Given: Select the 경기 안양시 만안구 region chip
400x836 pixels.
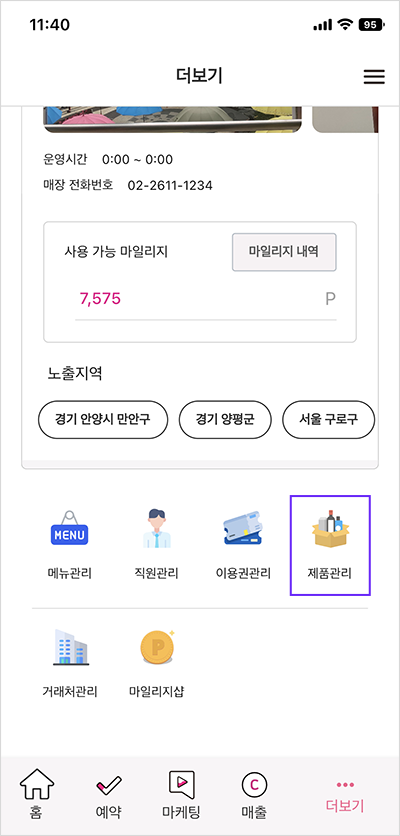Looking at the screenshot, I should 103,420.
